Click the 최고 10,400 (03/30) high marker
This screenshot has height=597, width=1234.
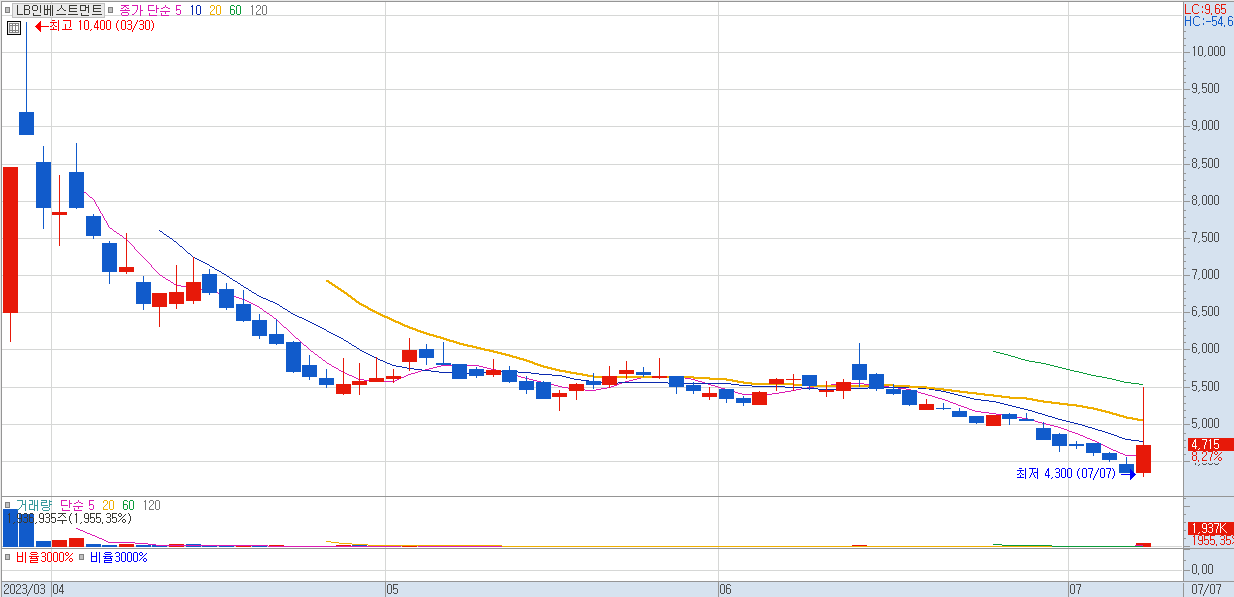tap(94, 26)
